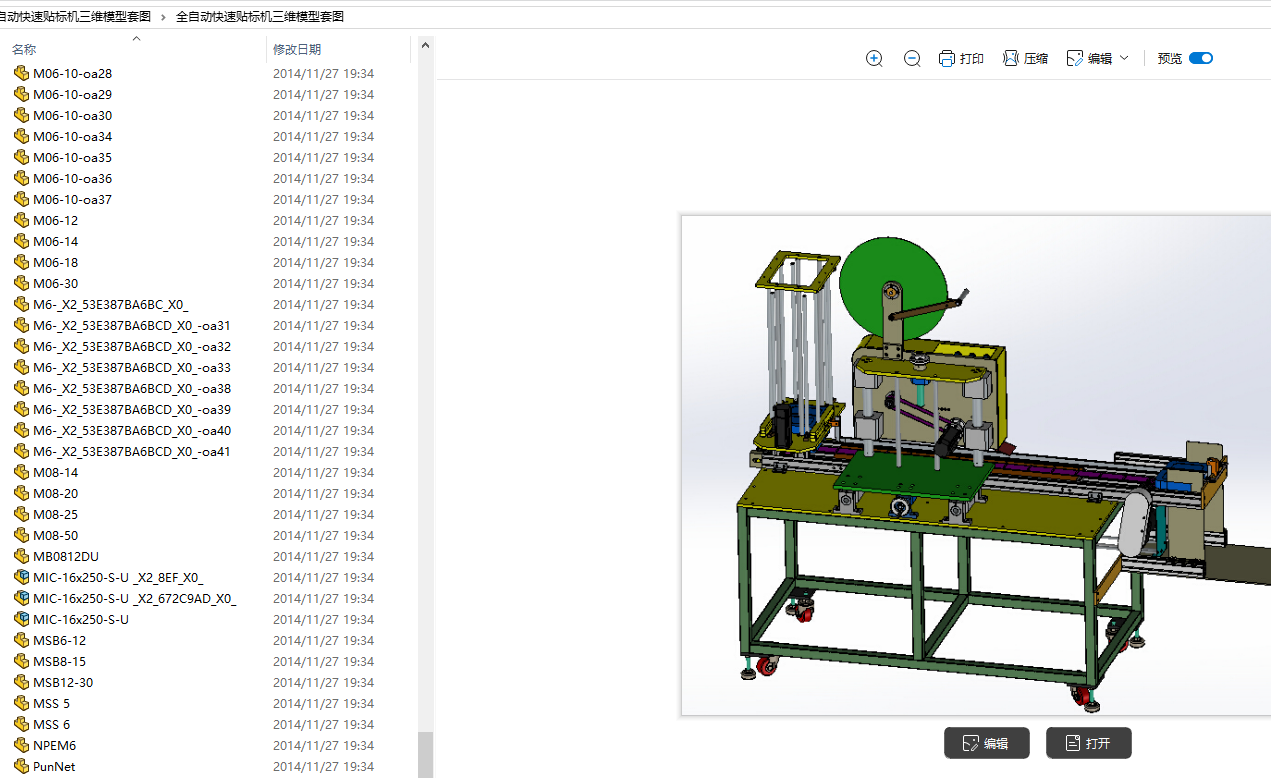The image size is (1271, 778).
Task: Expand the edit (编辑) dropdown arrow
Action: (1124, 58)
